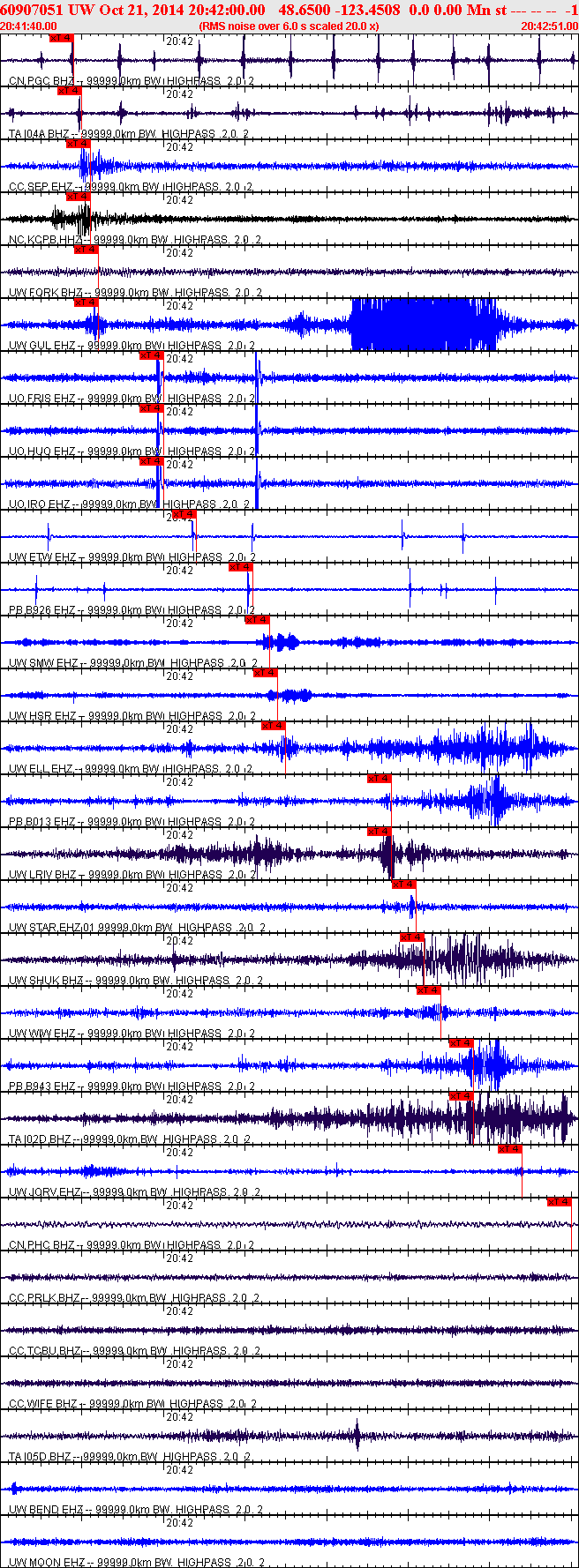
Task: Select the UW.MOON EHZ station label
Action: (x=47, y=1563)
